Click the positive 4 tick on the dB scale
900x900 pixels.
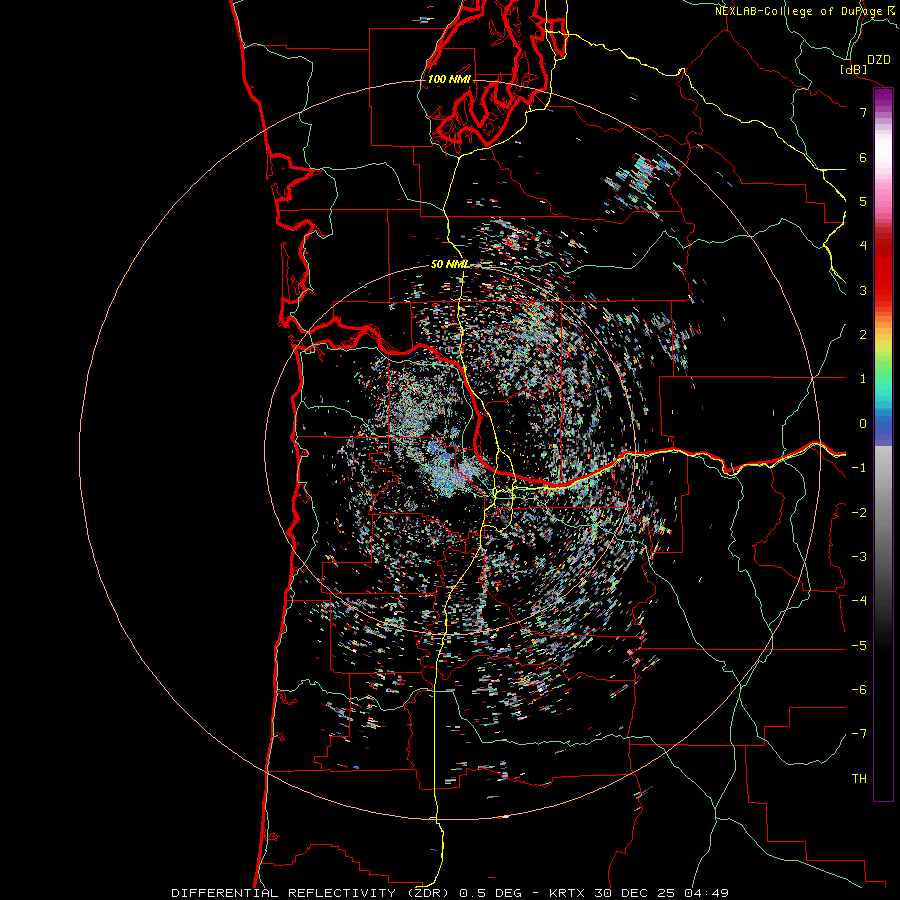coord(863,246)
